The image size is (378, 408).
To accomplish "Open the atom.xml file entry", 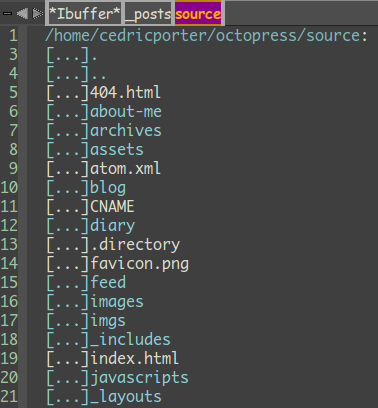I will 125,168.
